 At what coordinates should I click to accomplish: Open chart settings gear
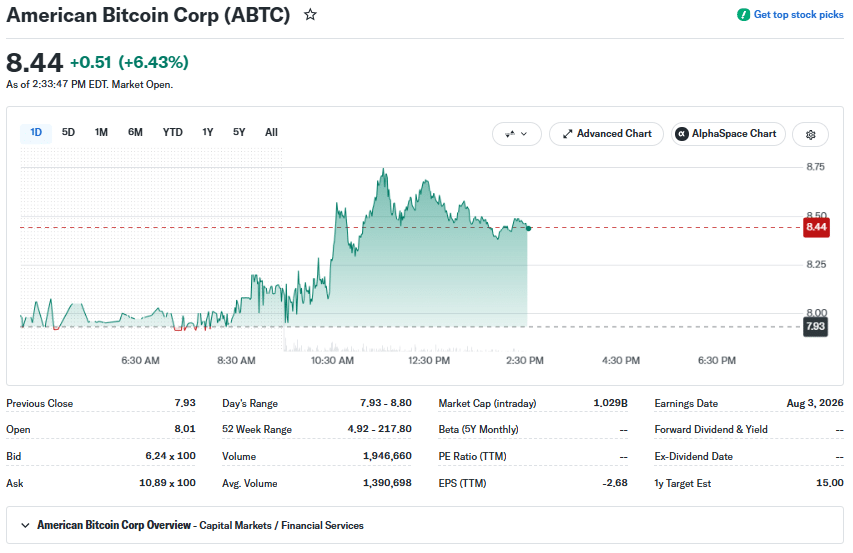point(810,134)
